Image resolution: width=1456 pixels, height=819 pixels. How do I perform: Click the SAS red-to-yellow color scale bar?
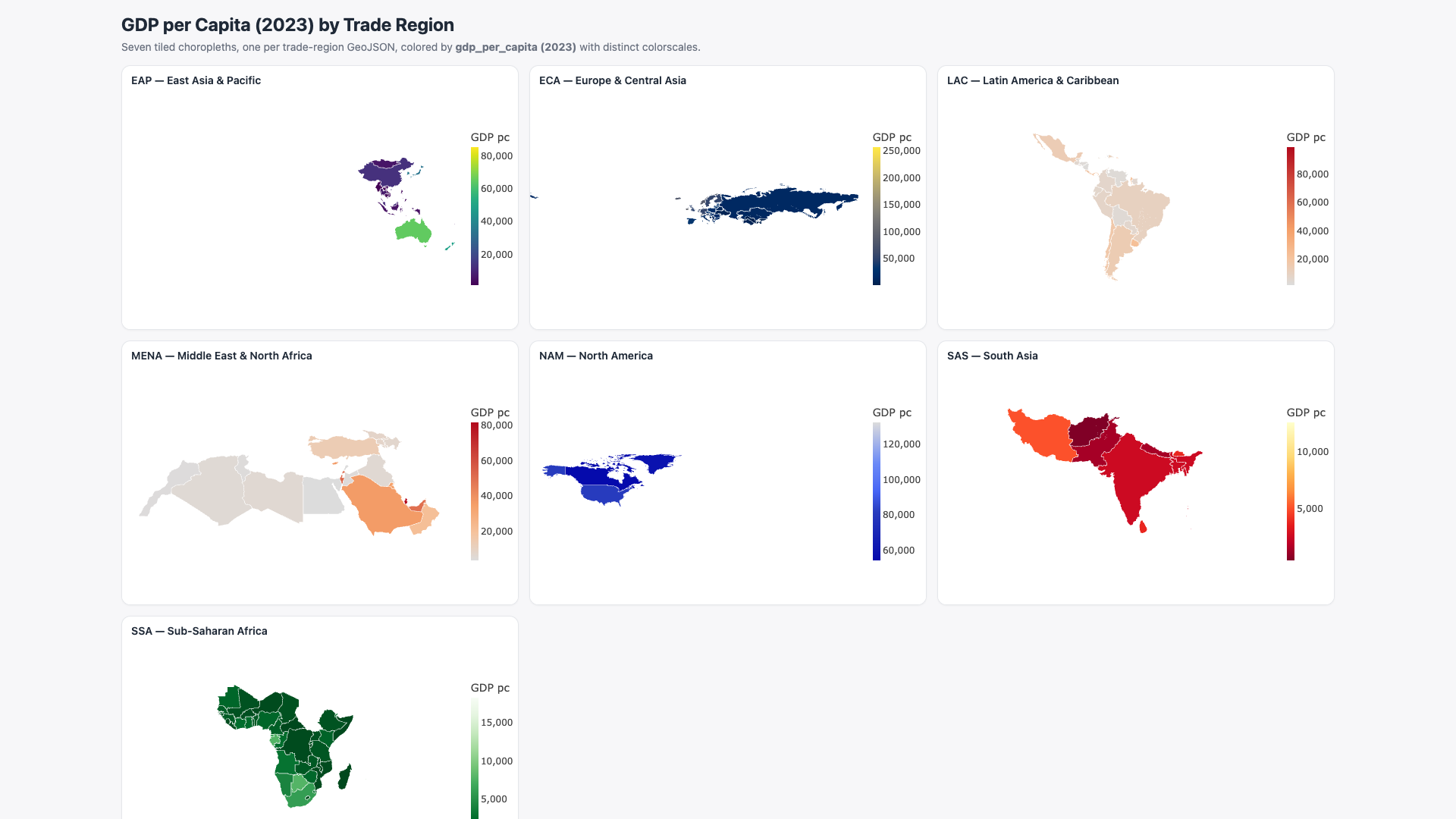click(x=1291, y=491)
